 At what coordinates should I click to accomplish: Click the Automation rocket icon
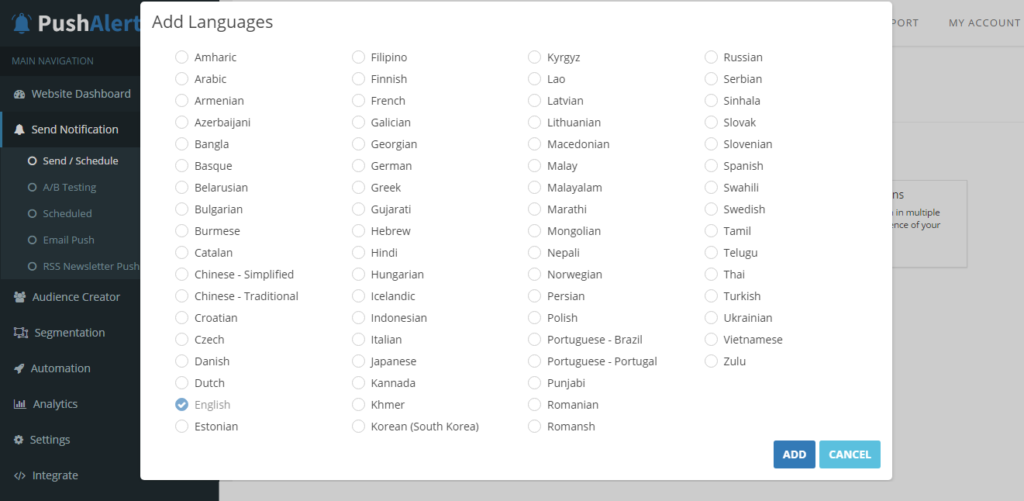(20, 368)
